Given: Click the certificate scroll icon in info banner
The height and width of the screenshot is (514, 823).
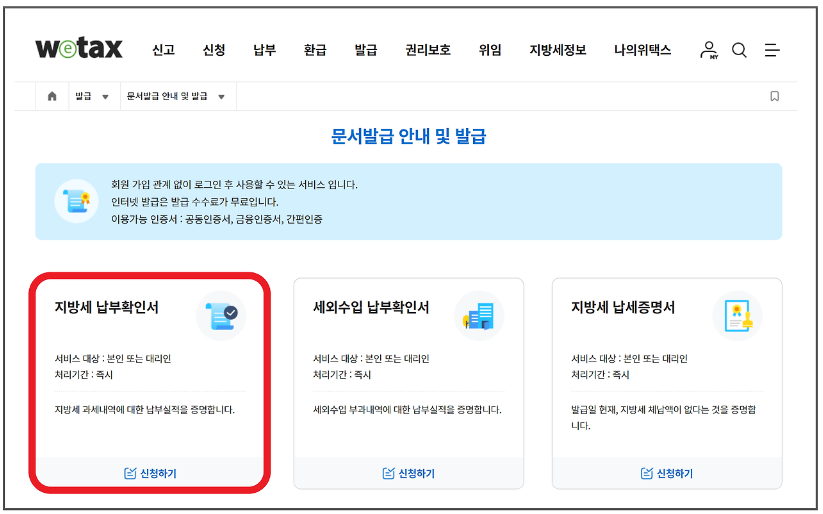Looking at the screenshot, I should click(77, 201).
